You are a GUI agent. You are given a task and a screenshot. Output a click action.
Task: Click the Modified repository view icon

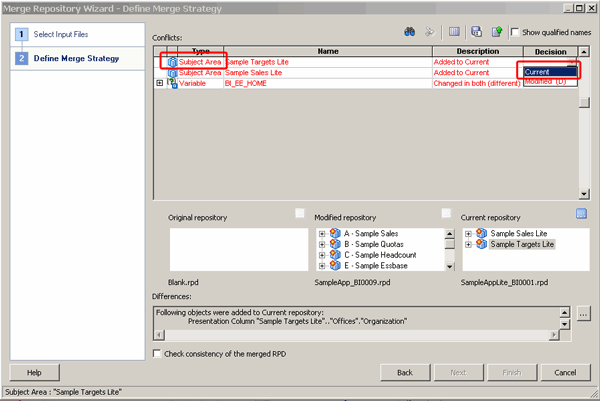pos(446,214)
